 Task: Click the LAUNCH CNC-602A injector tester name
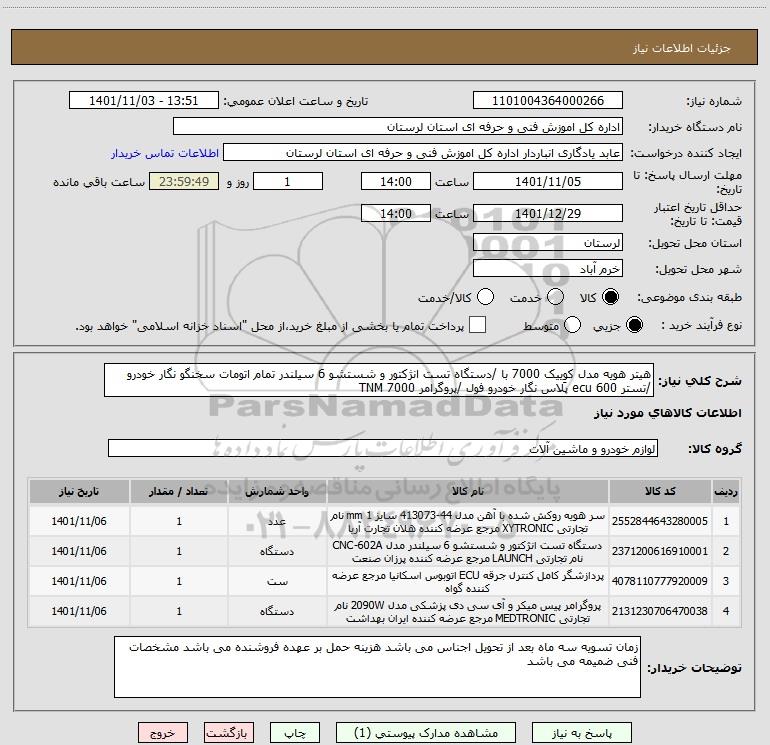pos(468,552)
